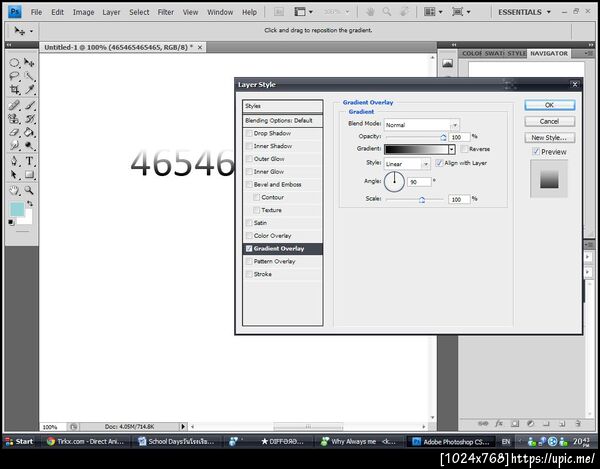This screenshot has height=469, width=600.
Task: Select the History Brush tool
Action: (29, 119)
